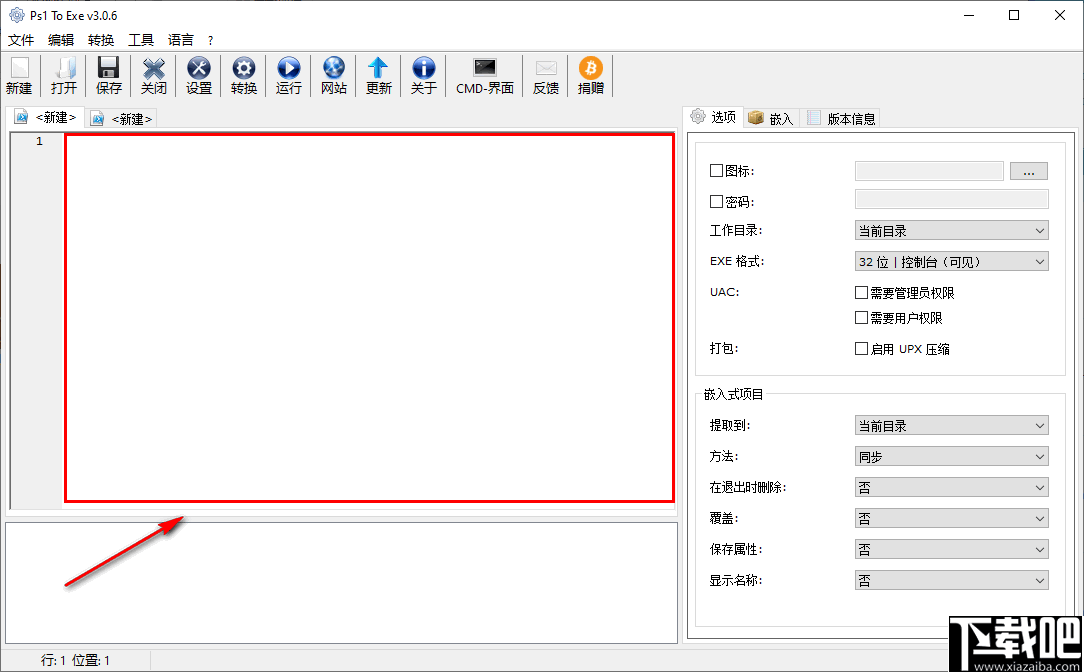Check 需要管理员权限 for admin rights
This screenshot has height=672, width=1084.
point(861,292)
